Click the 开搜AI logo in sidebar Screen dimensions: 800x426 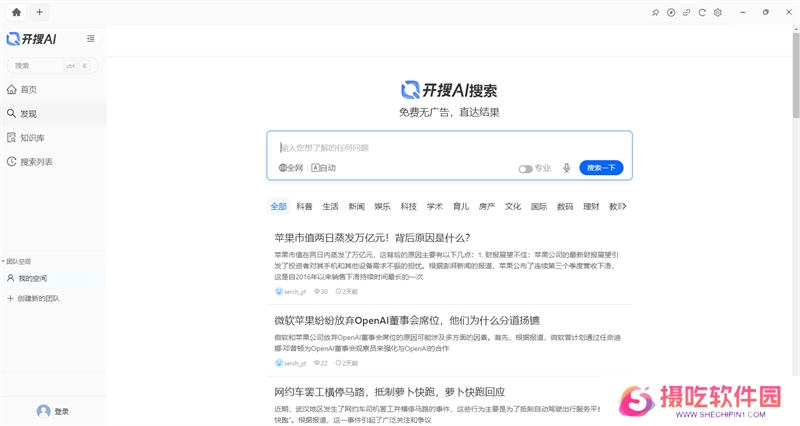[31, 39]
